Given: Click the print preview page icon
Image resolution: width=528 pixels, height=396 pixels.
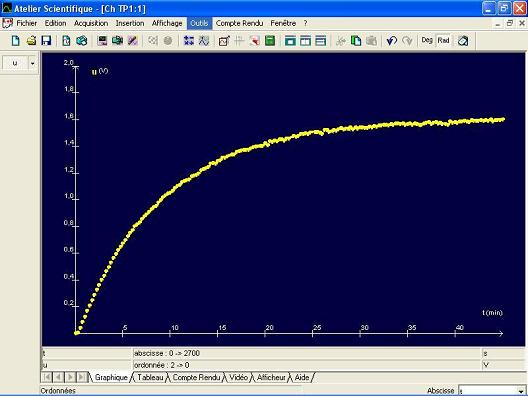Looking at the screenshot, I should [x=66, y=41].
